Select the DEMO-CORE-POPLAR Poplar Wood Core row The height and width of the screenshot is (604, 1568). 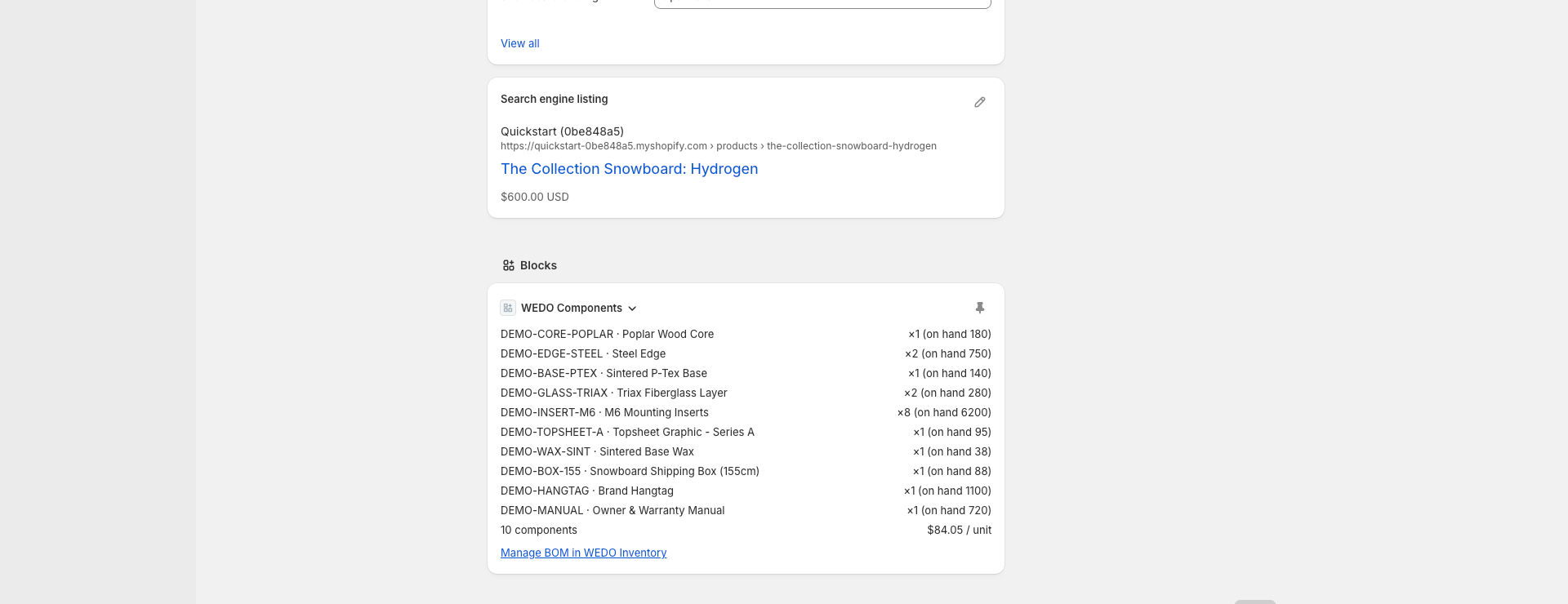pyautogui.click(x=746, y=334)
